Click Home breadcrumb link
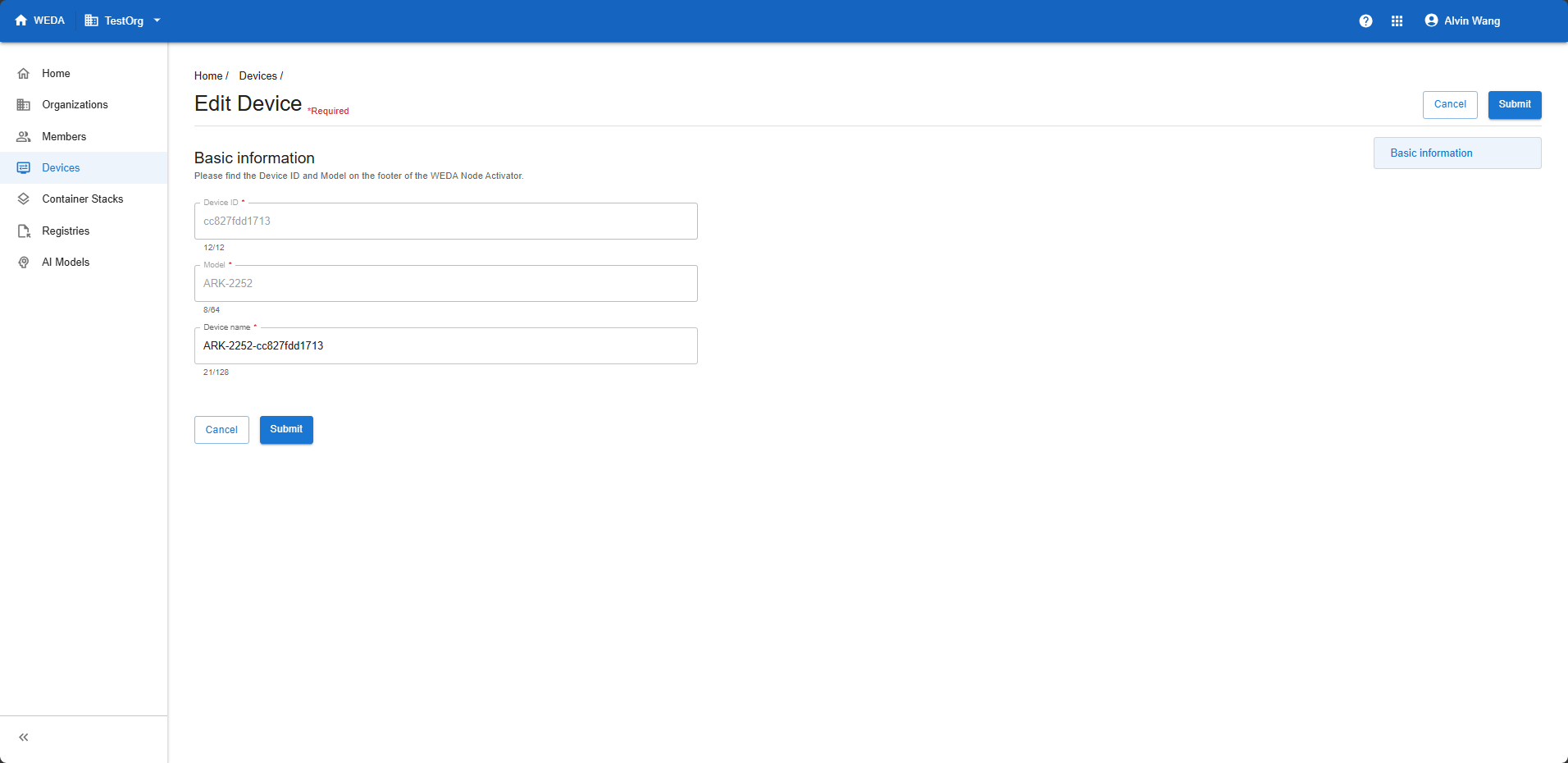The width and height of the screenshot is (1568, 763). point(208,76)
